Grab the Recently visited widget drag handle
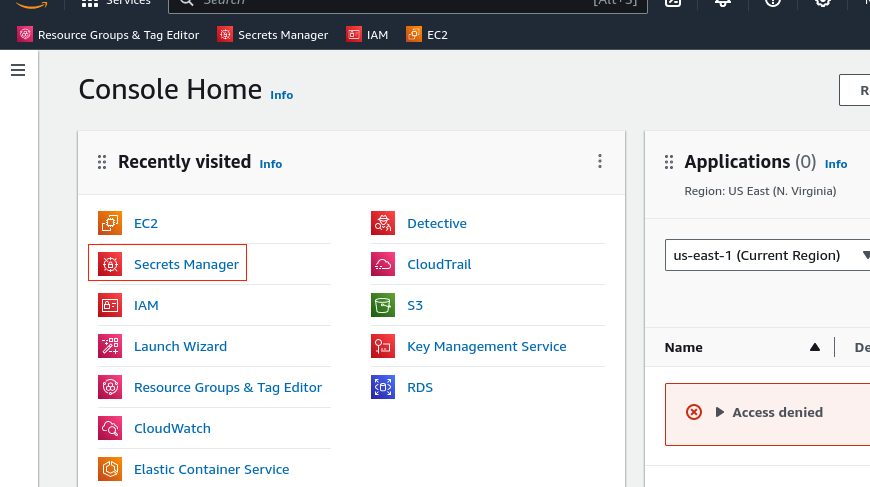 [101, 162]
